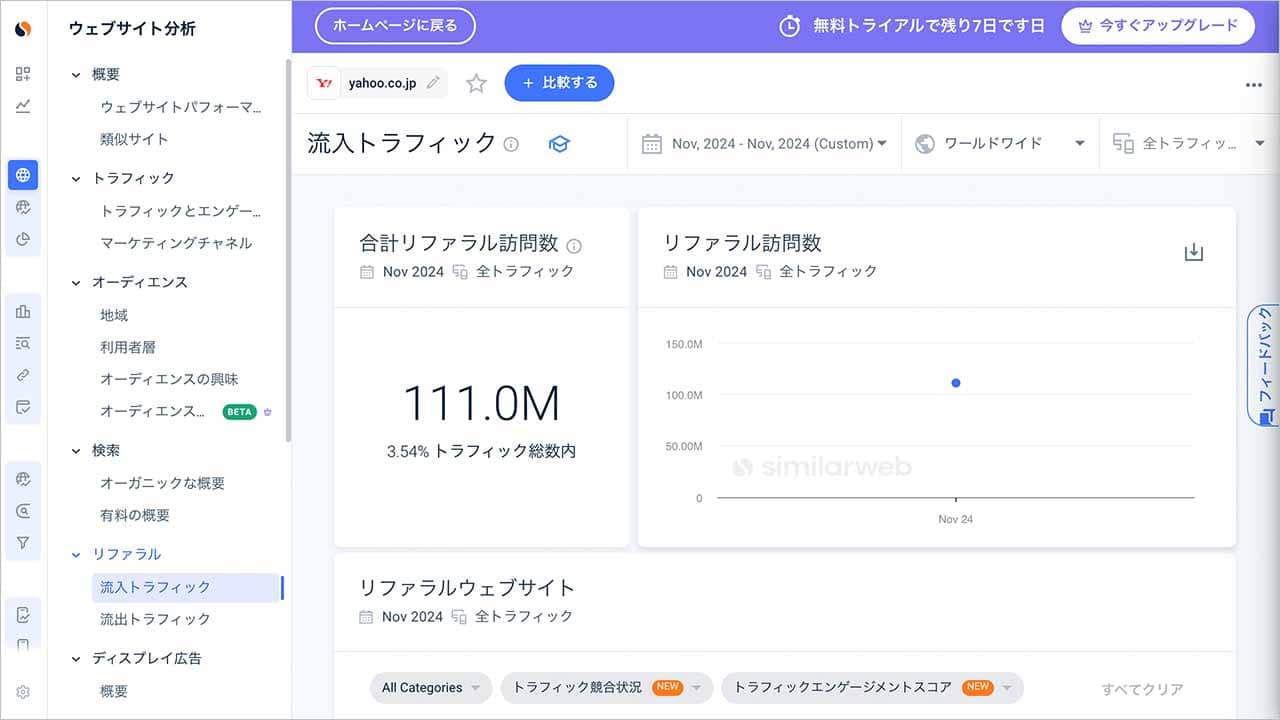This screenshot has width=1280, height=720.
Task: Open the graduation cap learning icon
Action: pos(559,144)
